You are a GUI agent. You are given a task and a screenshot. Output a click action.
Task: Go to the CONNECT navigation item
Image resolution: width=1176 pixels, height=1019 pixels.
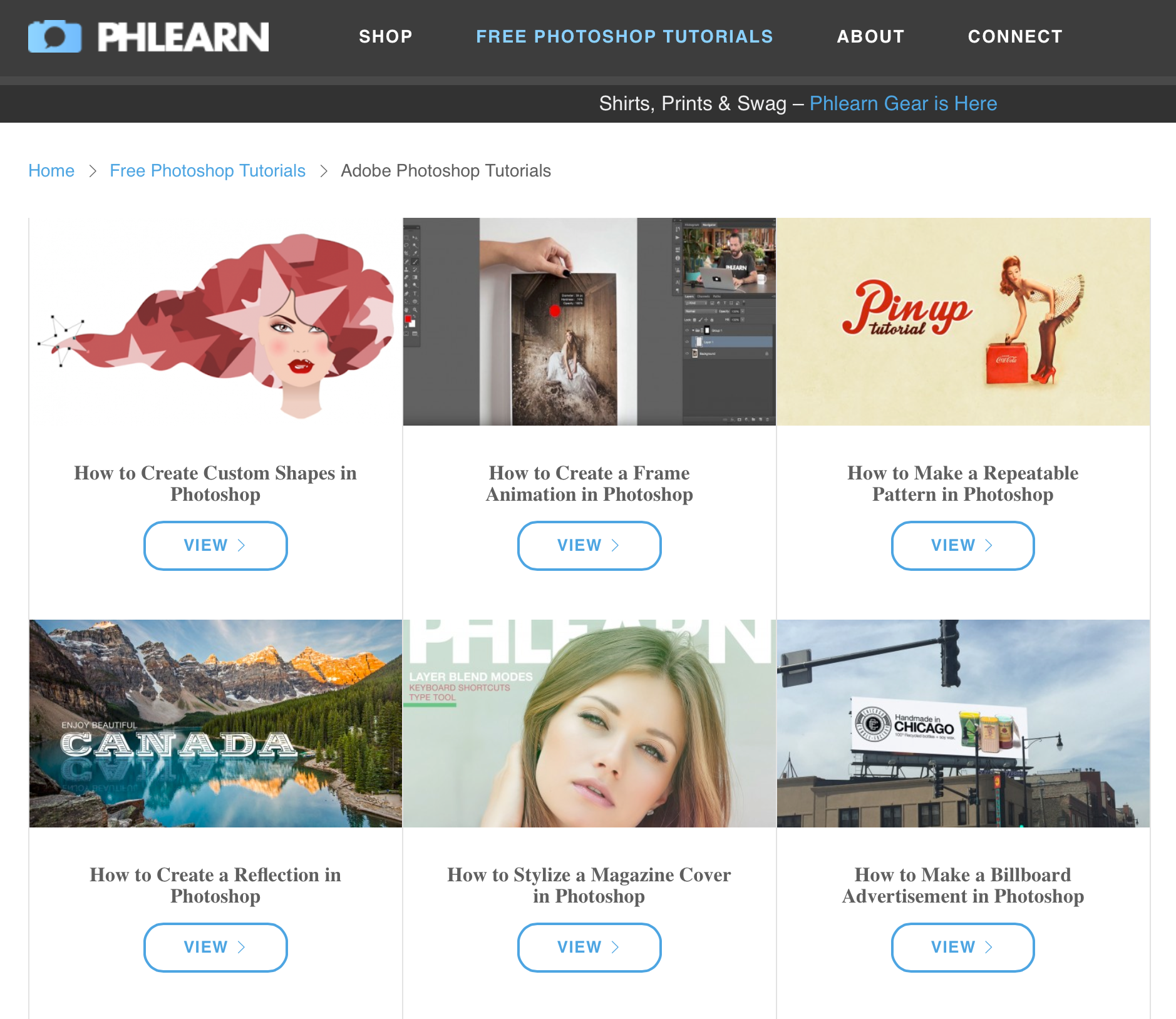click(1015, 37)
